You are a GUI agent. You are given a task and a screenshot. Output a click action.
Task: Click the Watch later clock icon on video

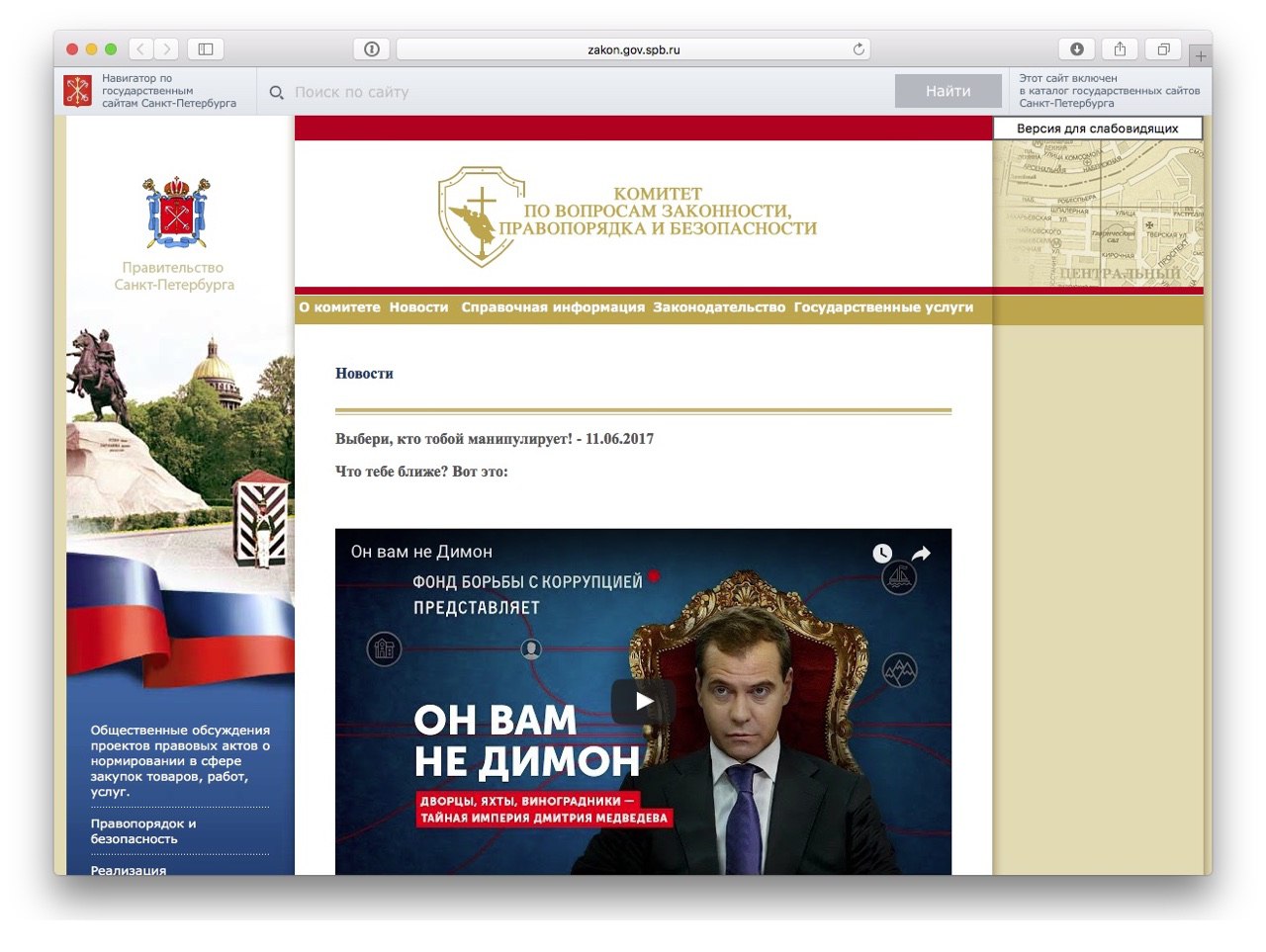882,554
